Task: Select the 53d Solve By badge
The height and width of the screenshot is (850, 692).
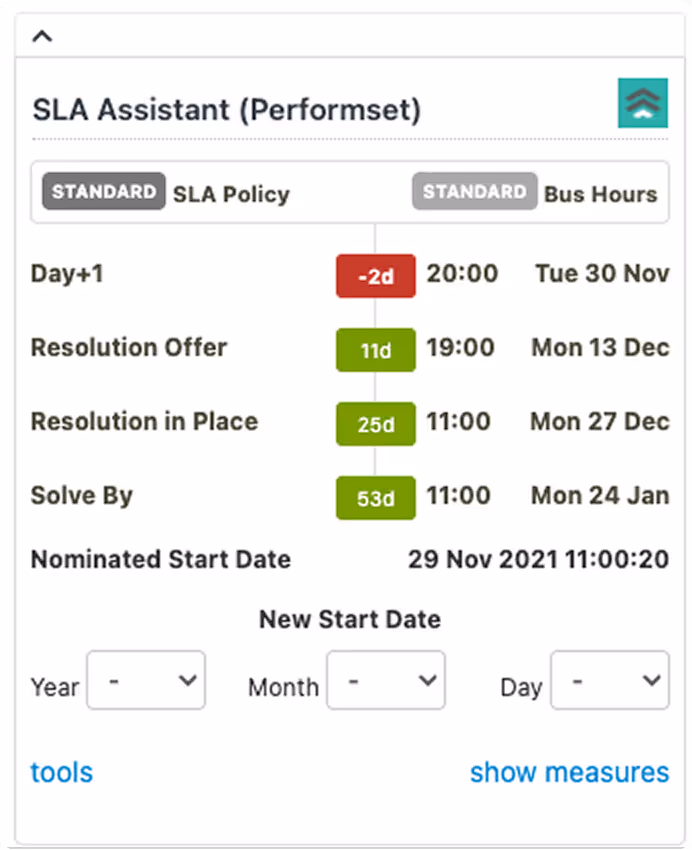Action: click(x=375, y=498)
